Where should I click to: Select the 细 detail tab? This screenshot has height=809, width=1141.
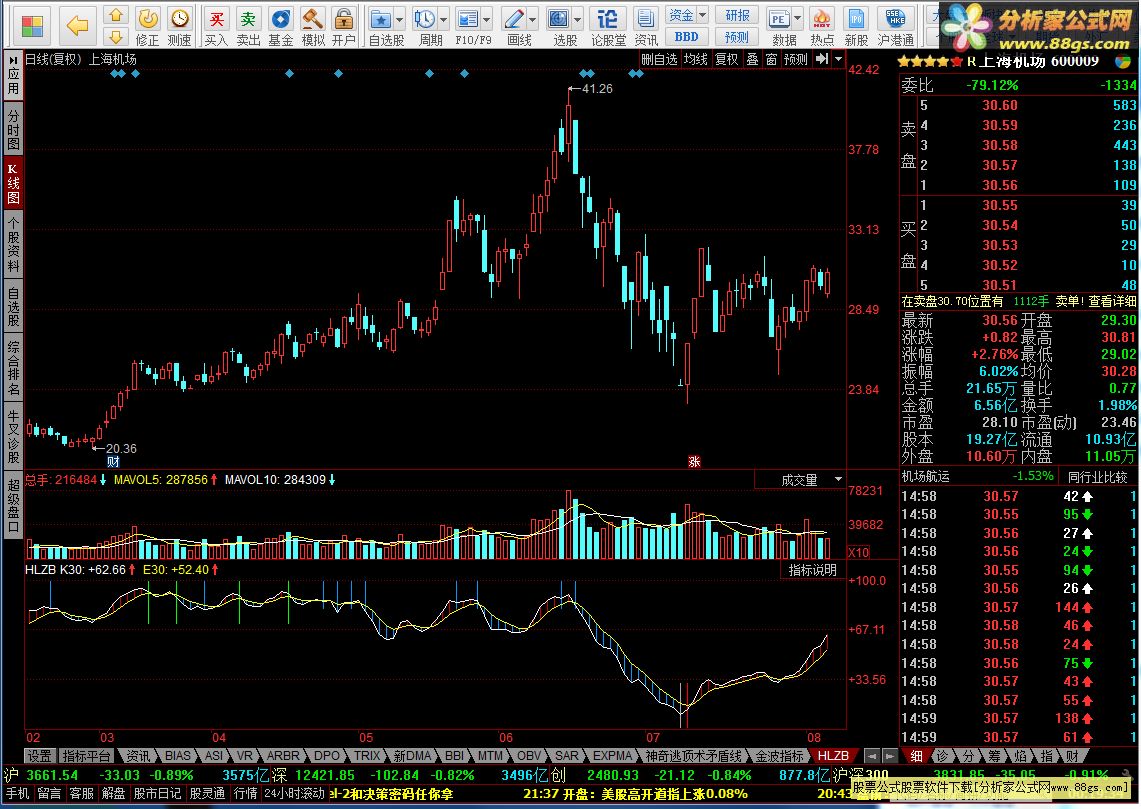tap(916, 756)
